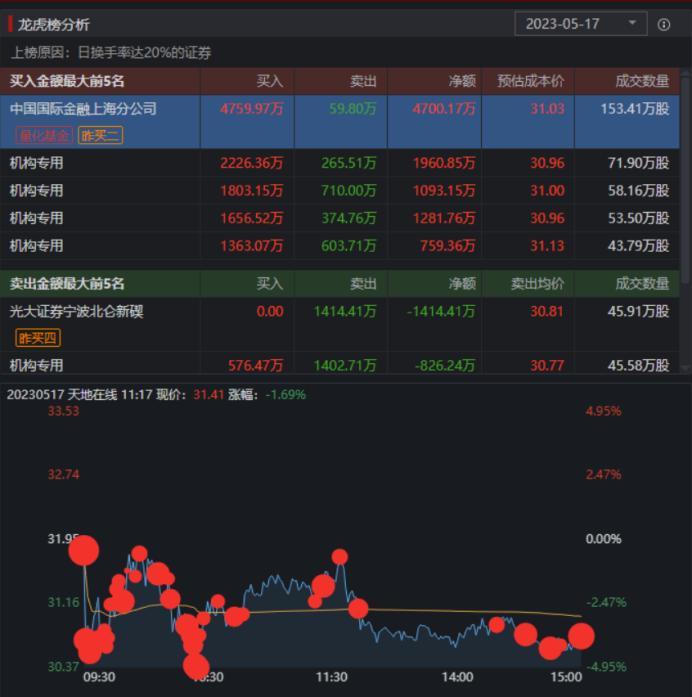
Task: Click the 机构专用 row with 1363.07万 buy
Action: pyautogui.click(x=37, y=245)
